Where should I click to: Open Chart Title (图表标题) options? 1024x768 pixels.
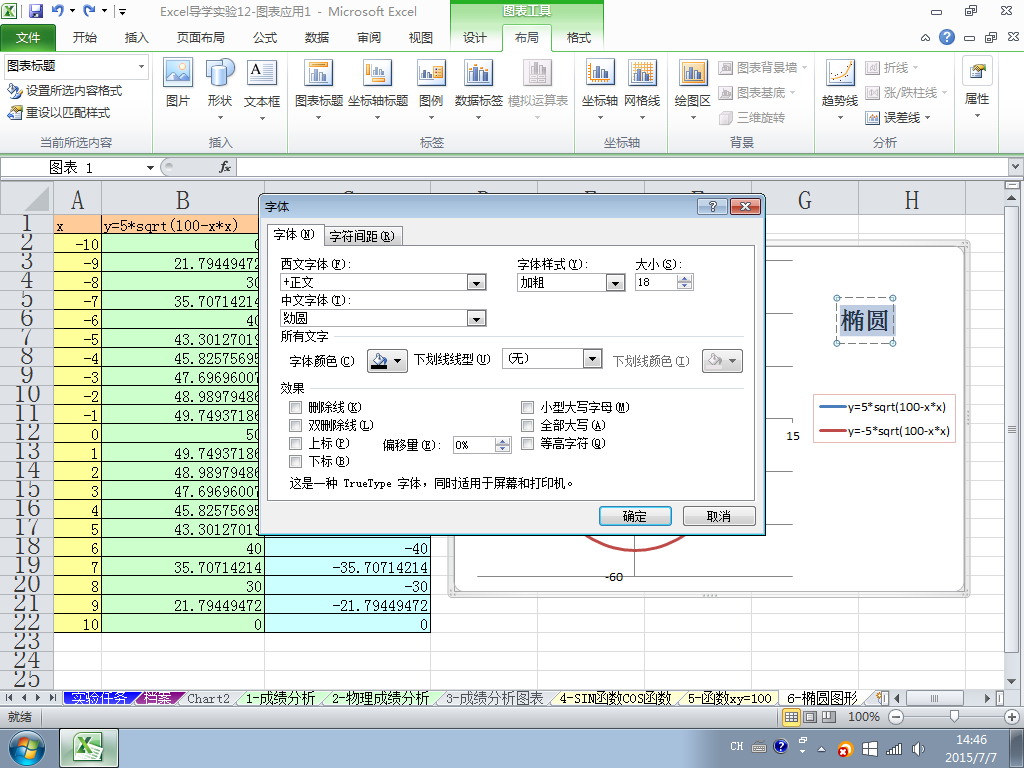[319, 88]
